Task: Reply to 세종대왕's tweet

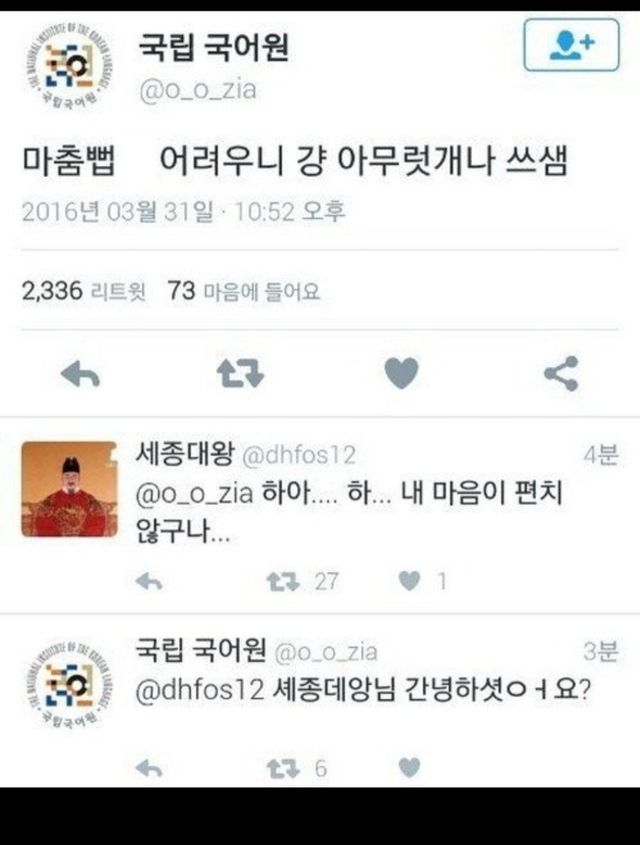Action: 149,581
